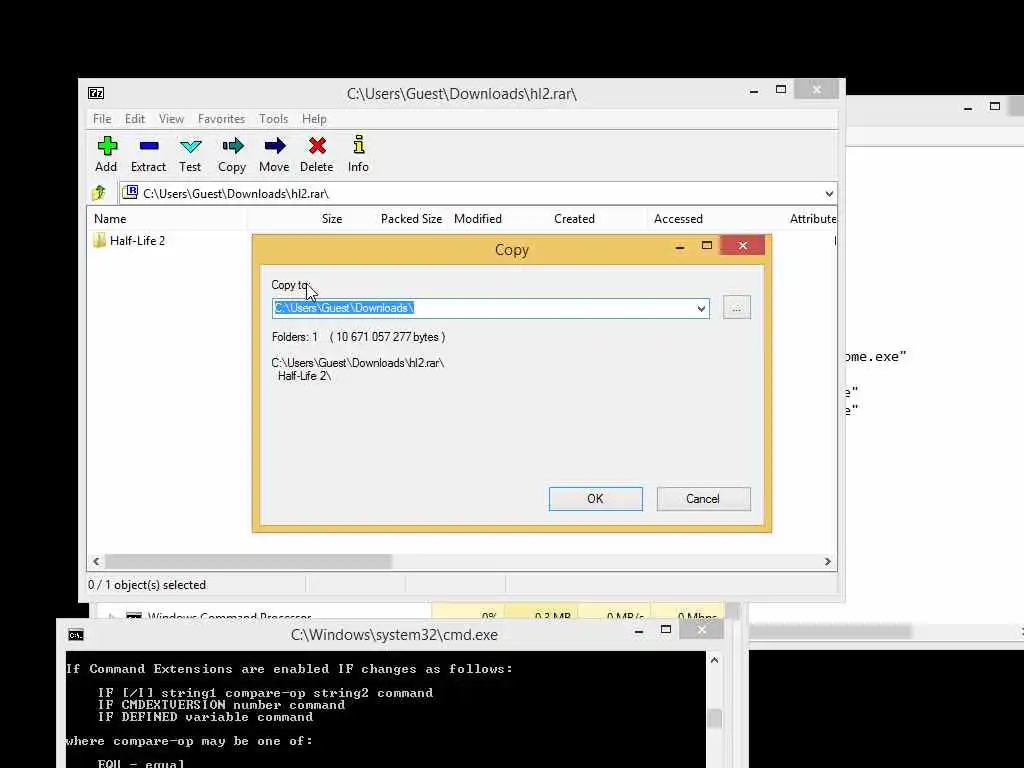Close the Copy dialog

point(743,246)
